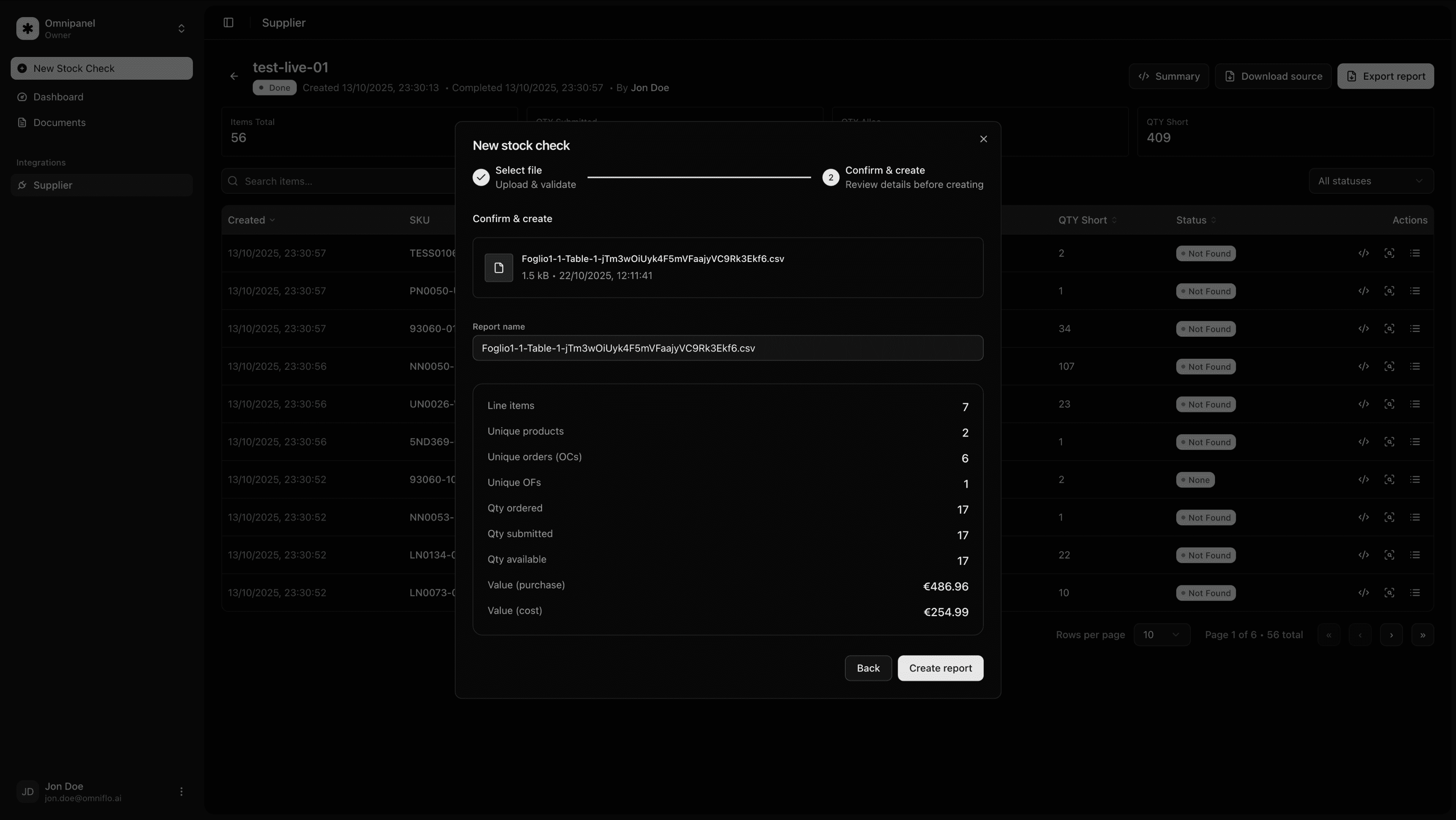Toggle the sidebar panel icon
1456x820 pixels.
tap(228, 23)
